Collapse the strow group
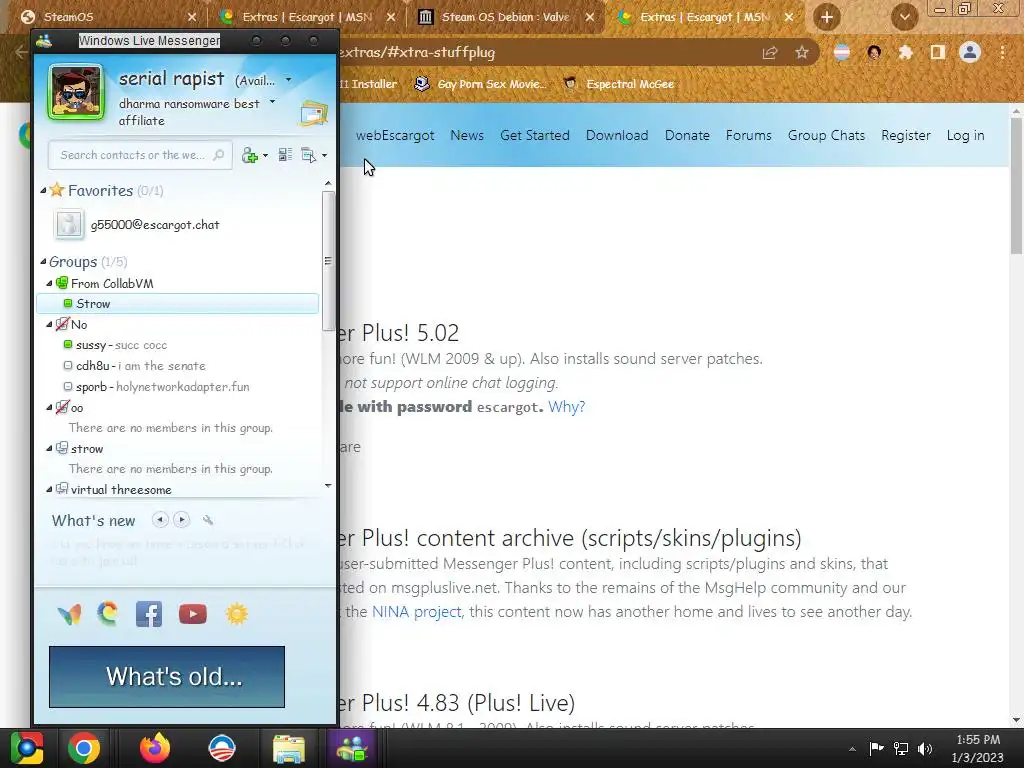The image size is (1024, 768). pos(49,449)
